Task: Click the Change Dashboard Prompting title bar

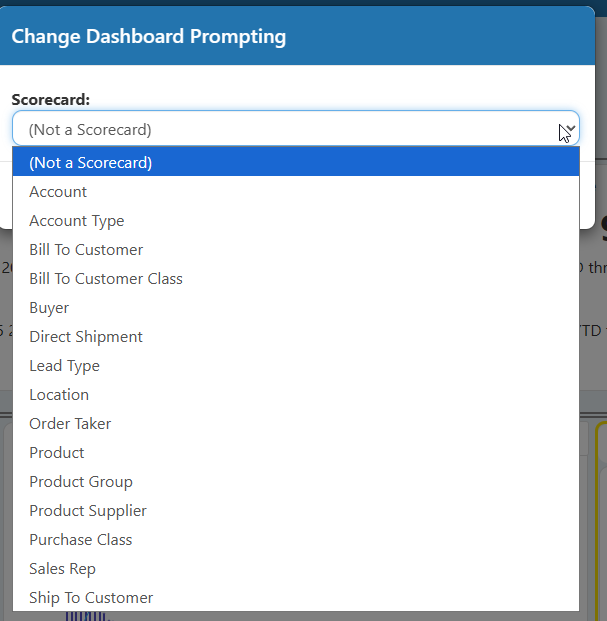Action: (x=297, y=36)
